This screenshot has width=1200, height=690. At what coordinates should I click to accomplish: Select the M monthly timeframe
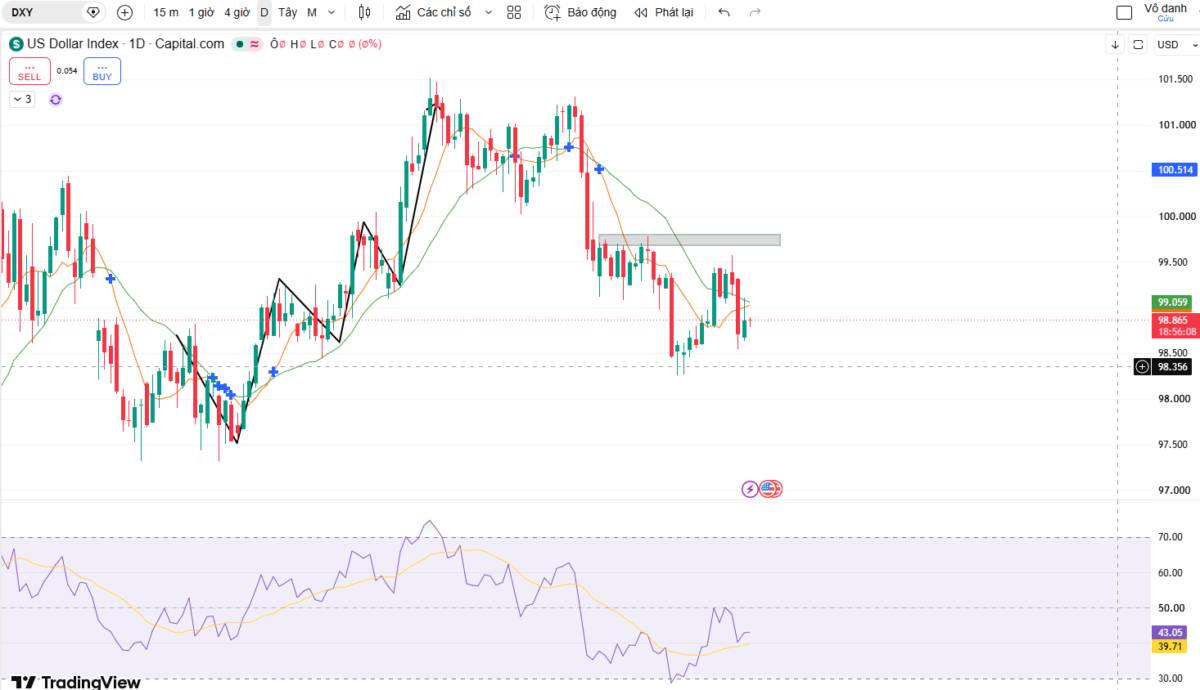(312, 12)
